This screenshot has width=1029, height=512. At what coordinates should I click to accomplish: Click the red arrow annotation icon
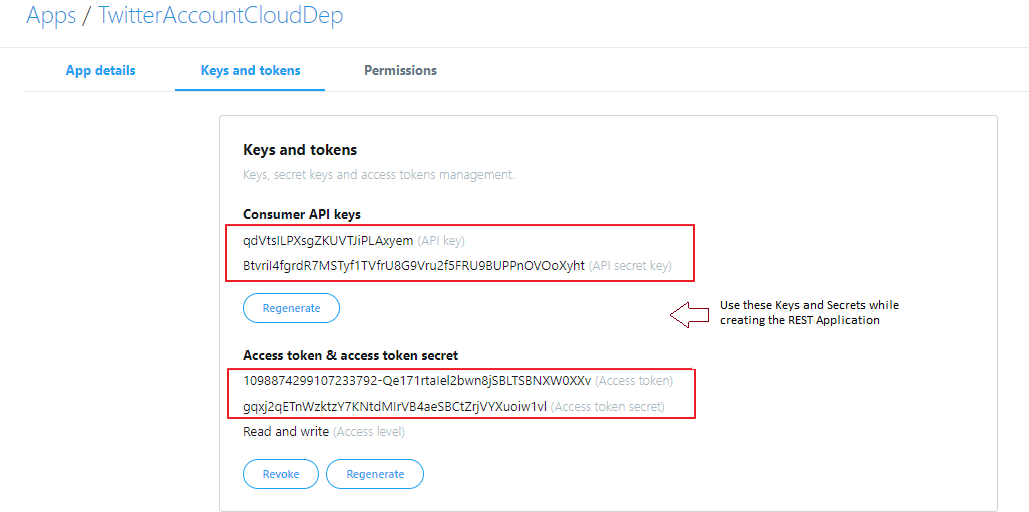pyautogui.click(x=688, y=314)
